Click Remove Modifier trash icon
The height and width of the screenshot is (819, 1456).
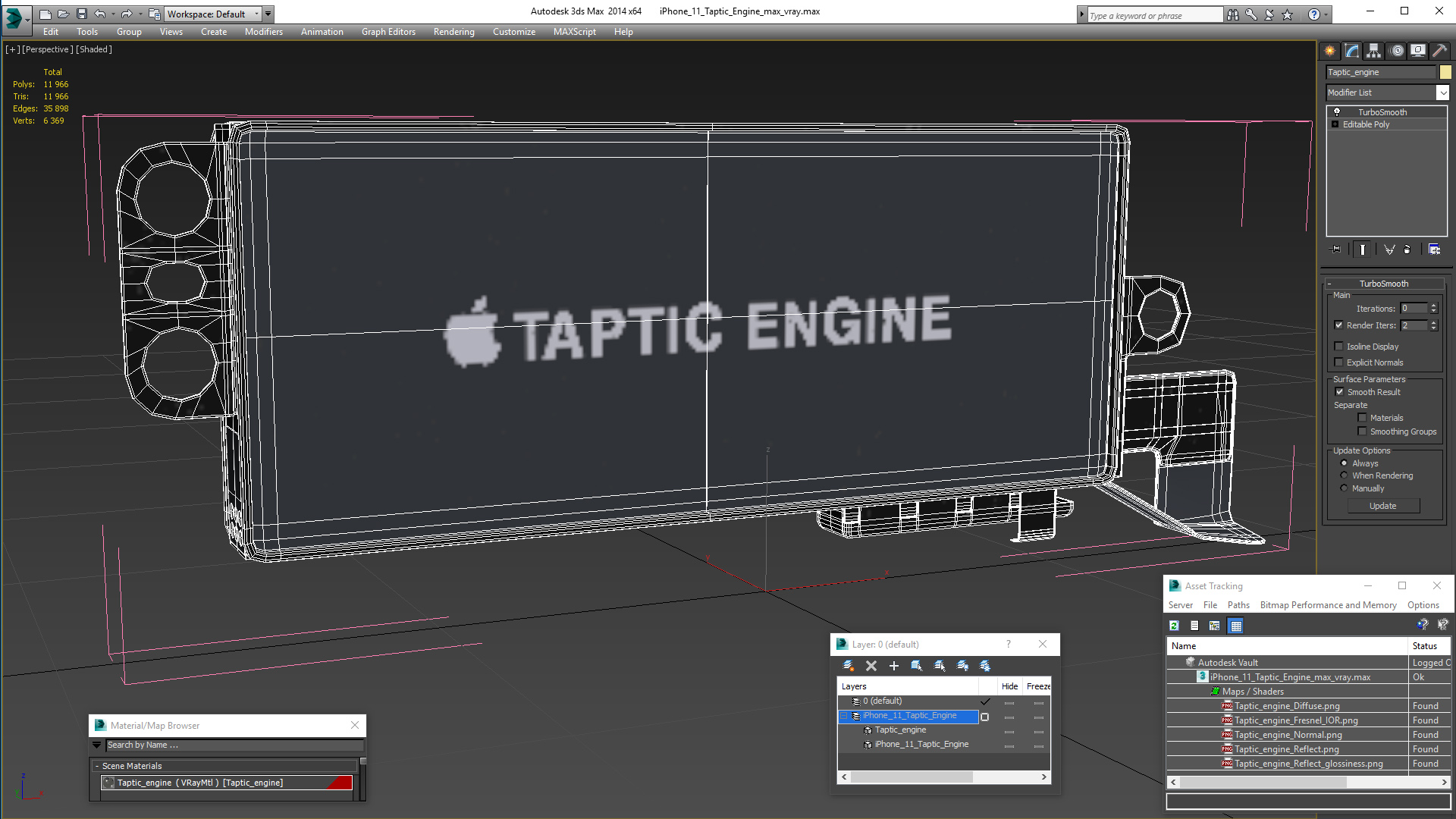(1407, 249)
